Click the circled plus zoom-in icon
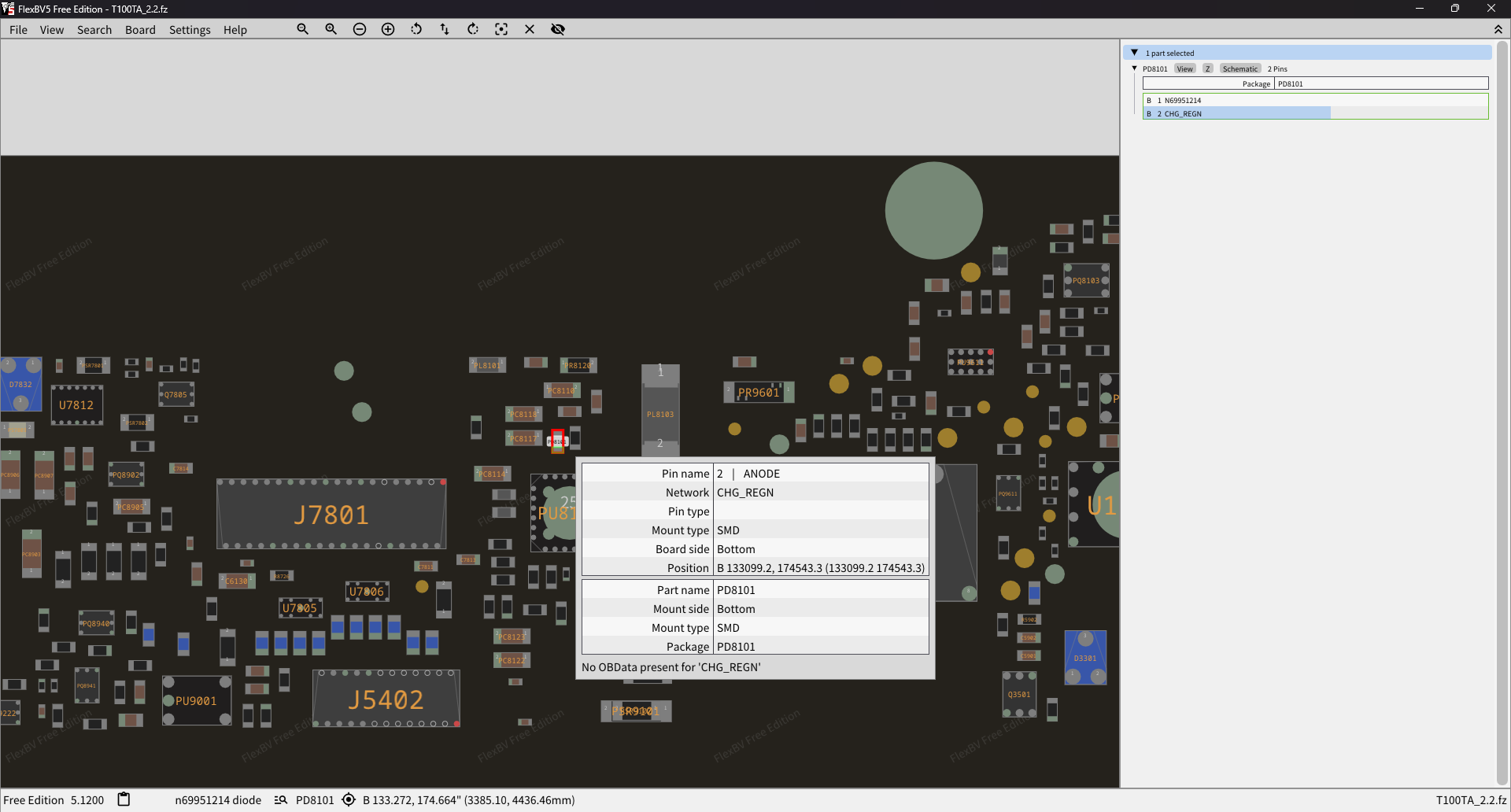Viewport: 1511px width, 812px height. (388, 29)
